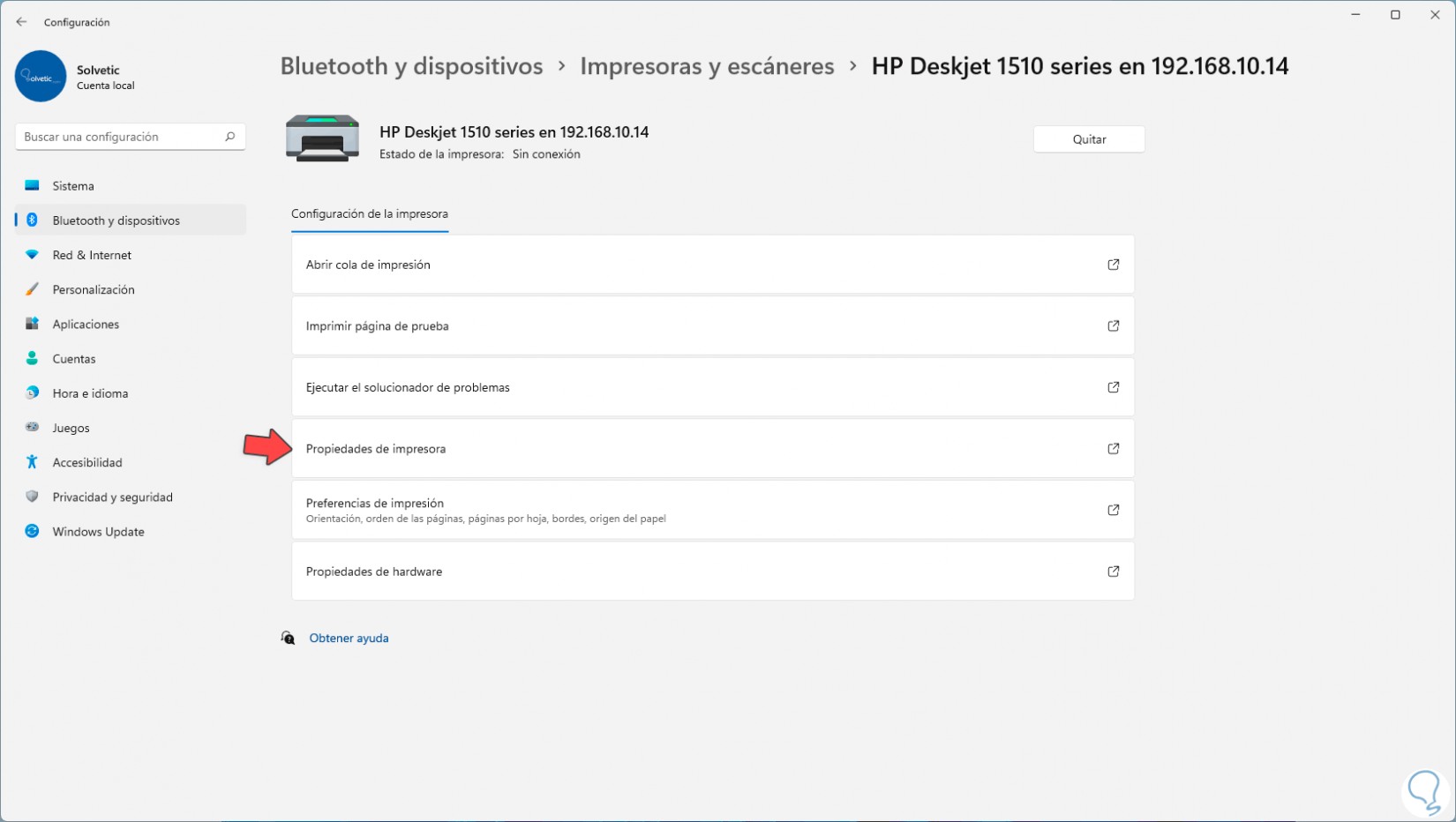Open Sistema in the sidebar
Screen dimensions: 1456x822
[73, 186]
